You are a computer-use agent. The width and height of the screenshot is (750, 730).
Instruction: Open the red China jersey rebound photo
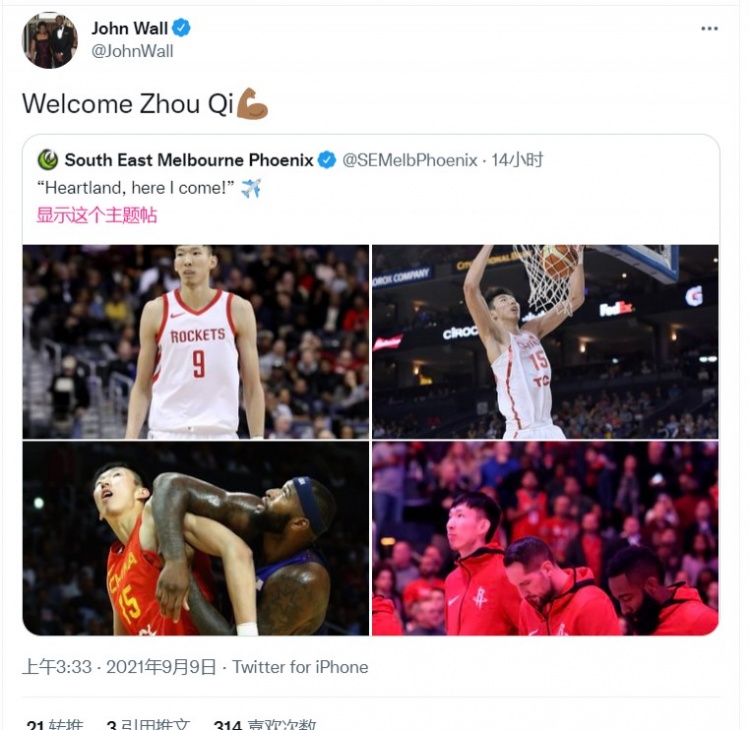coord(196,539)
